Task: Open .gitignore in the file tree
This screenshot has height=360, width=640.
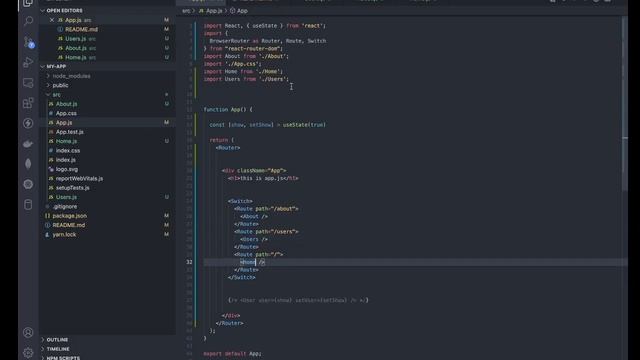Action: [x=107, y=207]
